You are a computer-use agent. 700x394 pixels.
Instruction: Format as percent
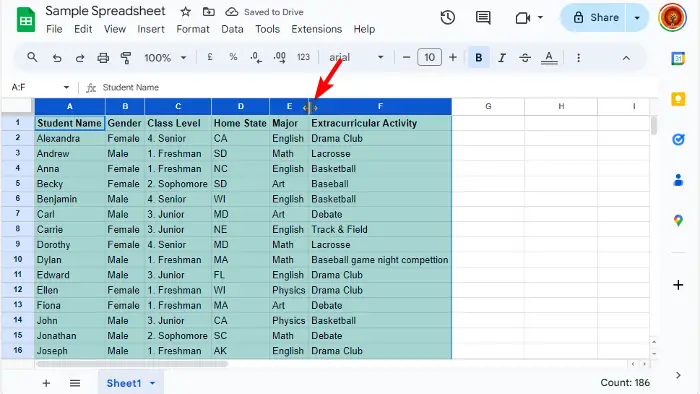point(233,57)
